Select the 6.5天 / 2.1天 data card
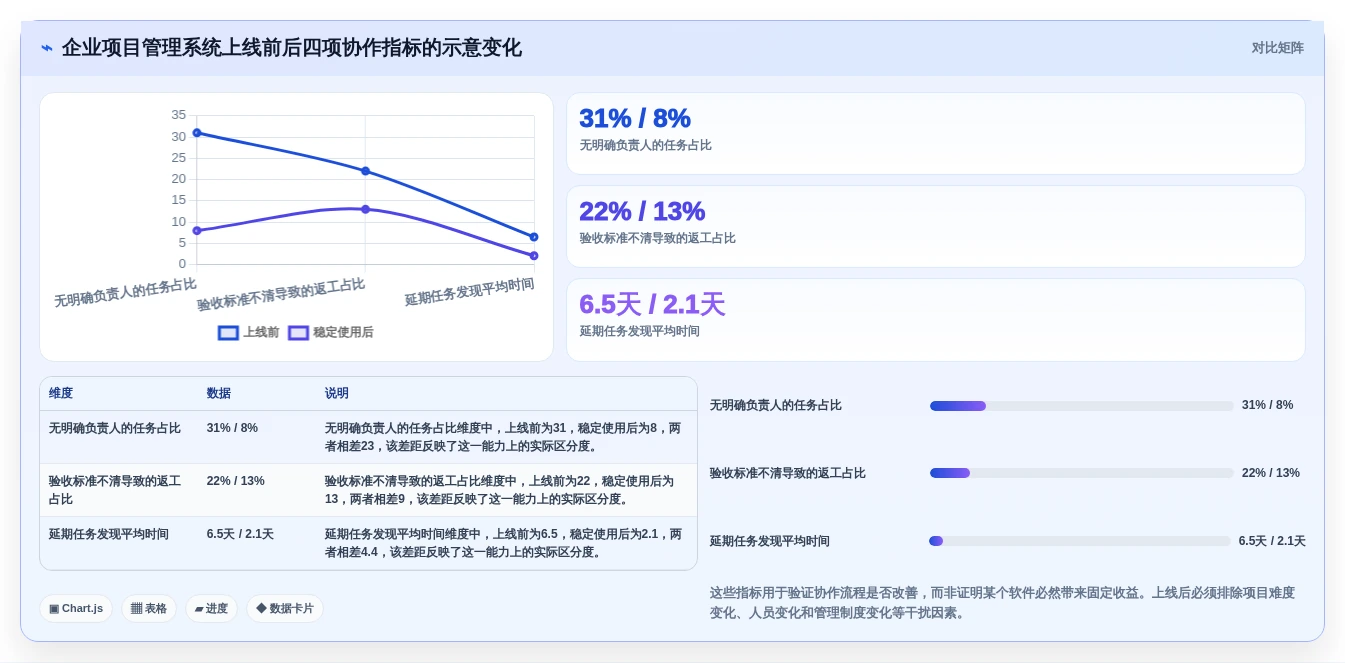 coord(935,320)
